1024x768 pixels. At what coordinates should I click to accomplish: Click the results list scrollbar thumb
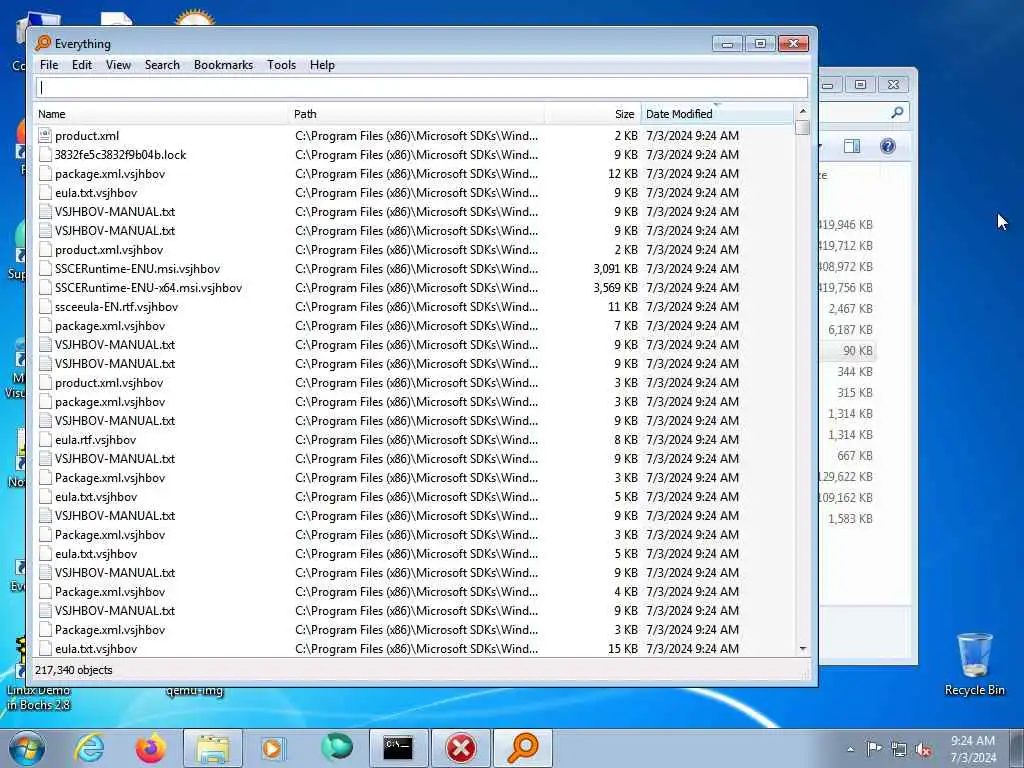[803, 127]
